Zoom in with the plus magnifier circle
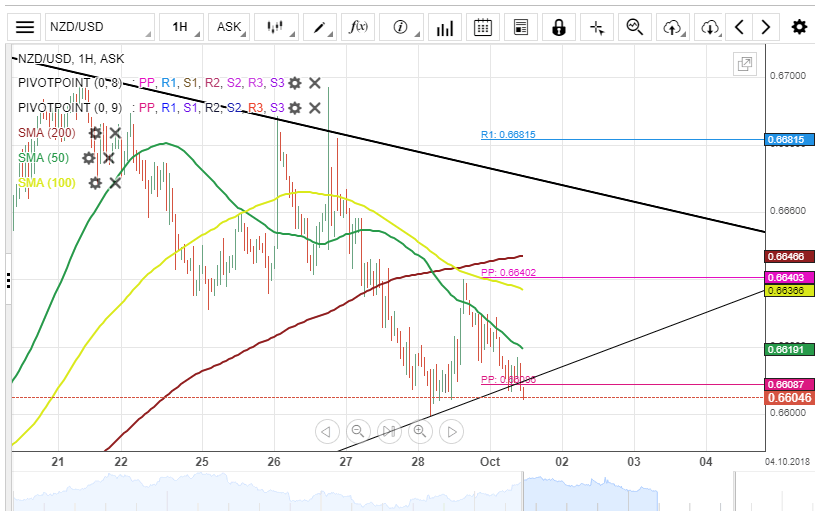Screen dimensions: 821x514 click(420, 432)
